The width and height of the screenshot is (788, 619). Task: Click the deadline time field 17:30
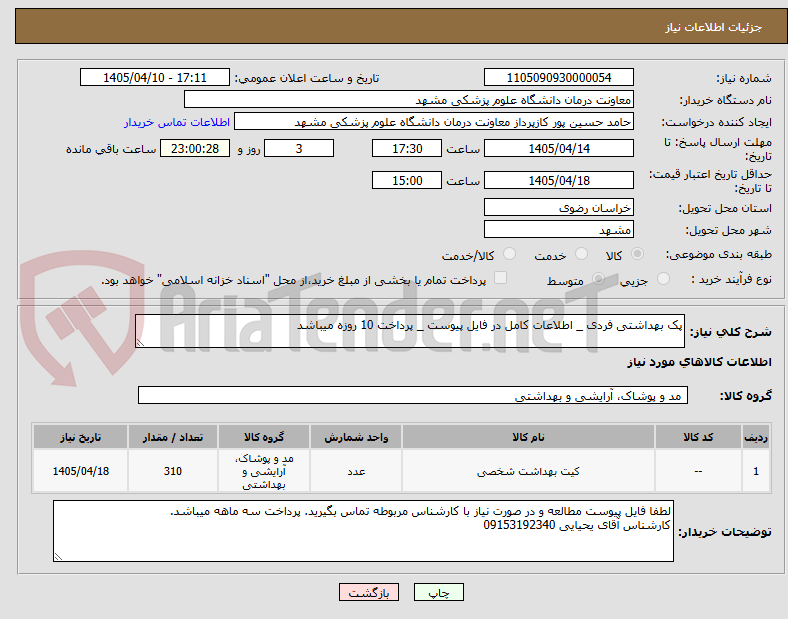[407, 148]
